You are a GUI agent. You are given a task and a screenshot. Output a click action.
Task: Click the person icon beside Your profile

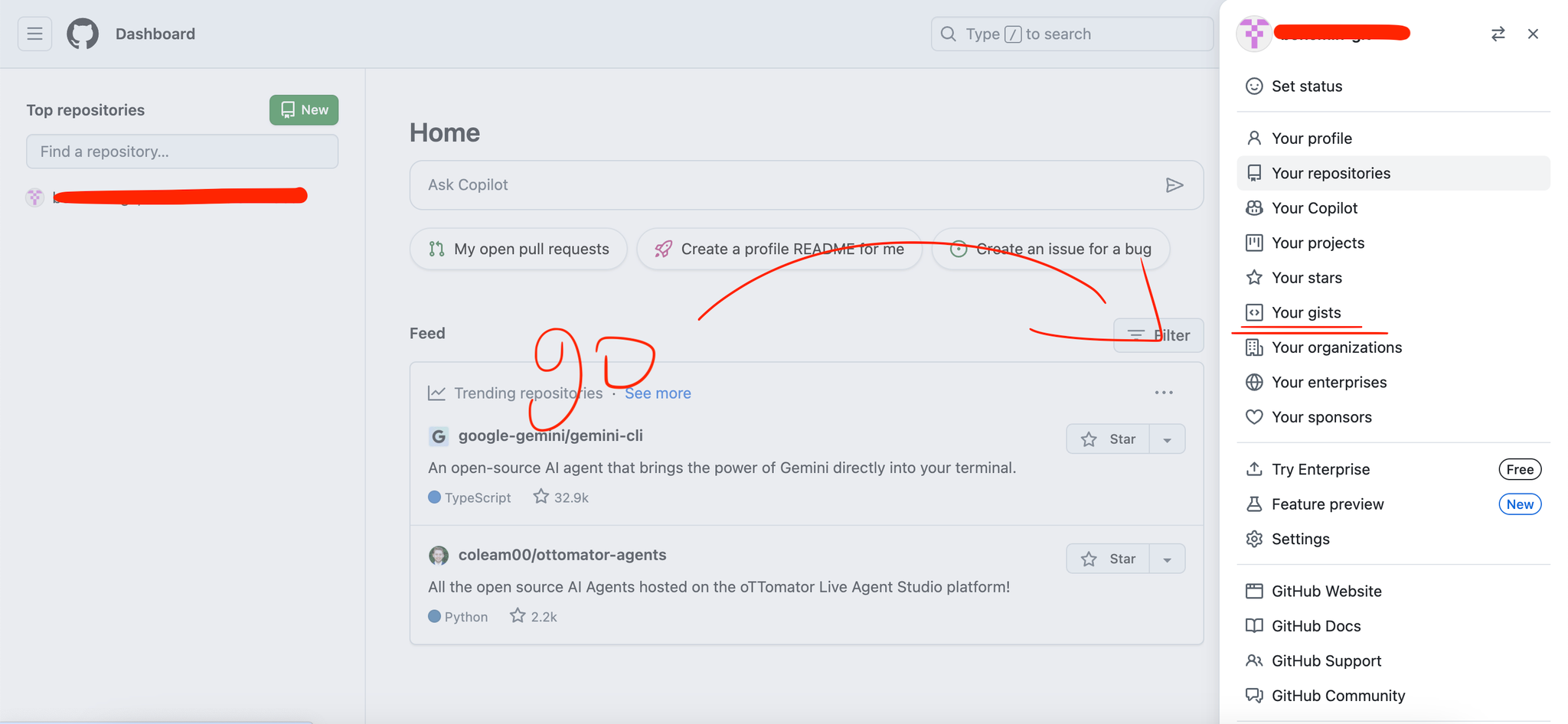tap(1254, 138)
